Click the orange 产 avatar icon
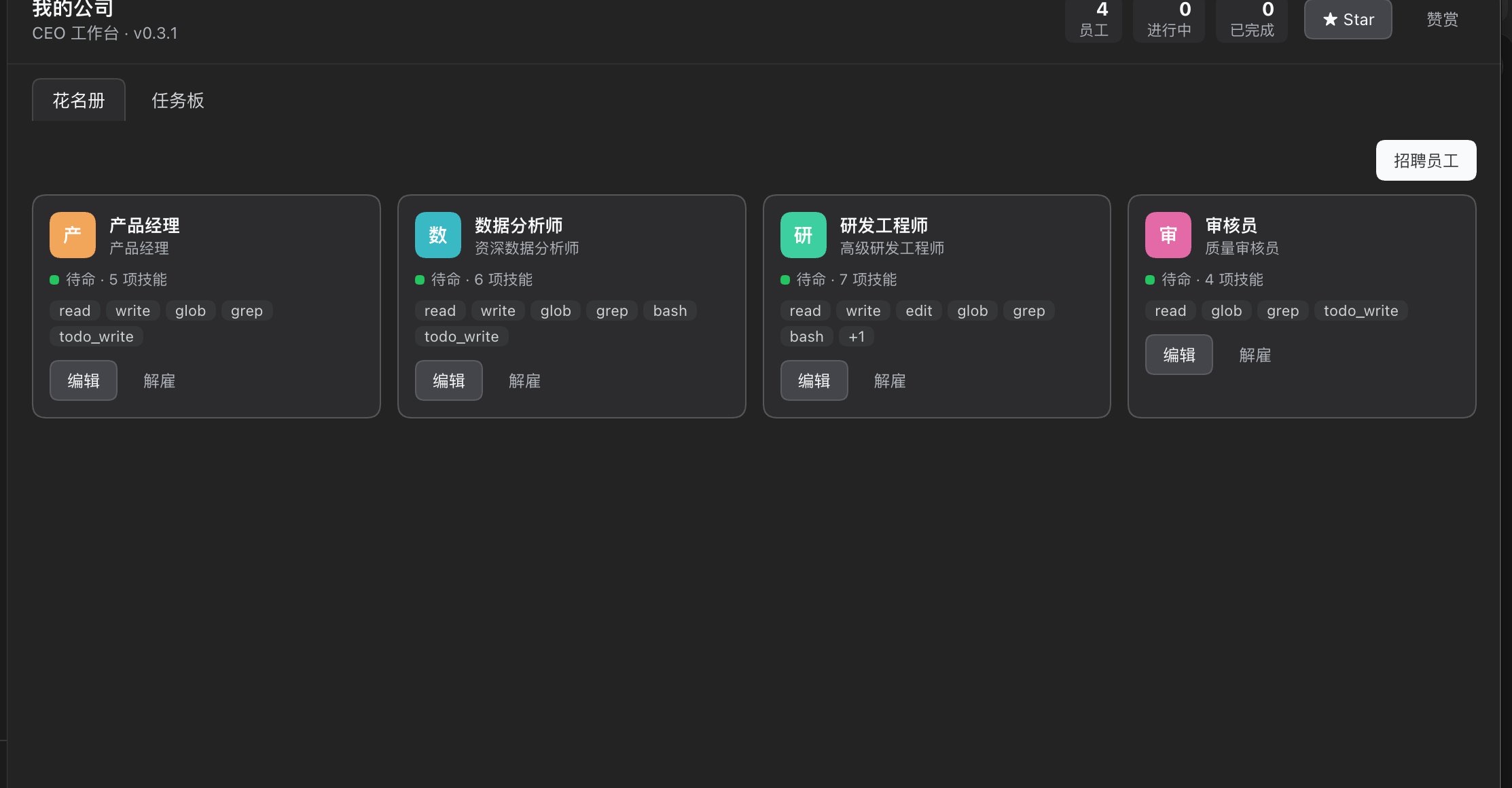Viewport: 1512px width, 788px height. [x=73, y=235]
